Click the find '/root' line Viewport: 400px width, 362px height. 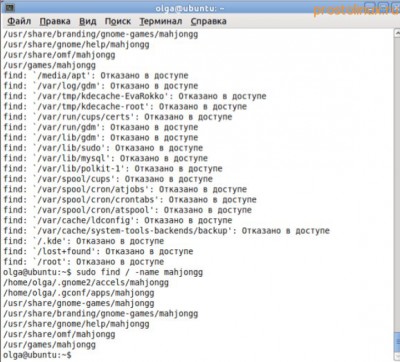point(83,262)
